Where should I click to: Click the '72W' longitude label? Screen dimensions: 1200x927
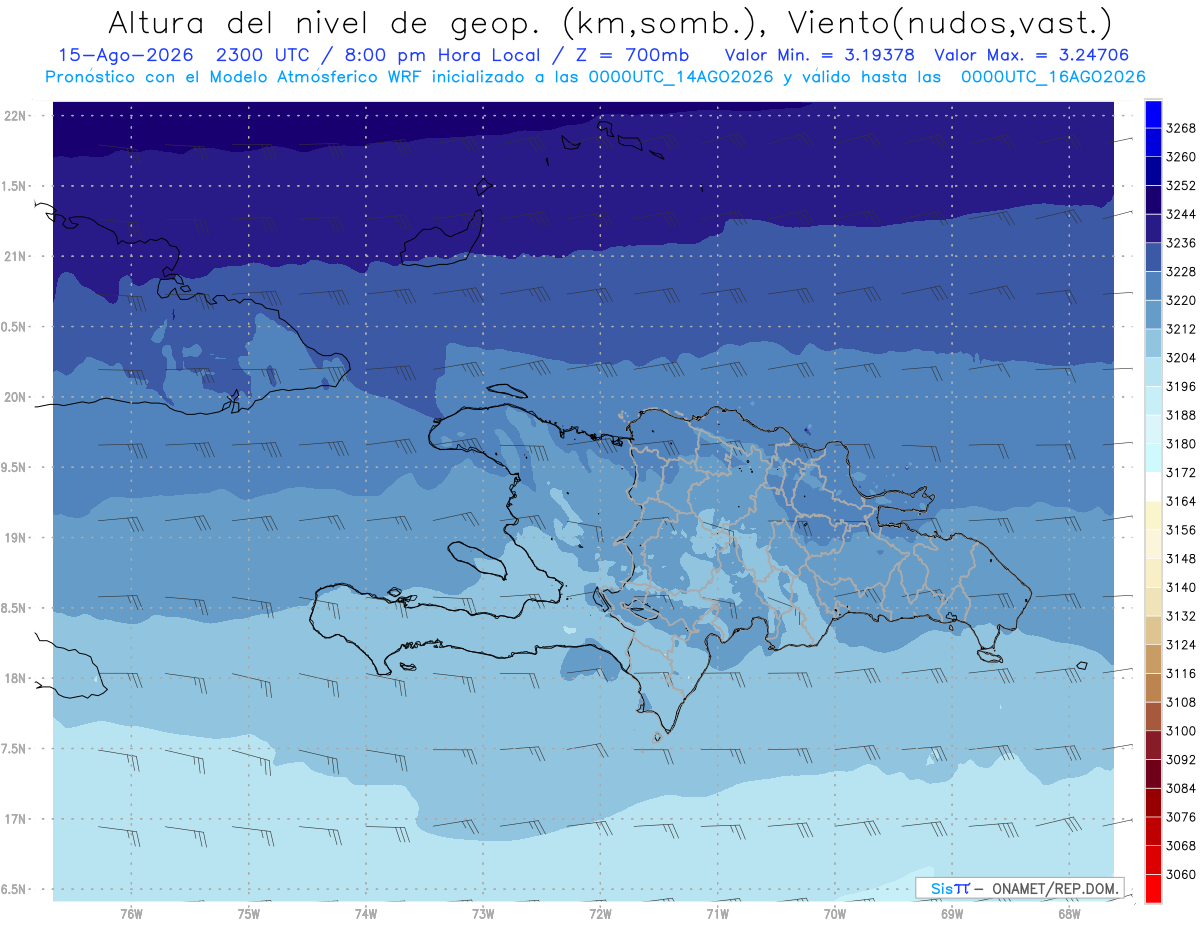600,913
